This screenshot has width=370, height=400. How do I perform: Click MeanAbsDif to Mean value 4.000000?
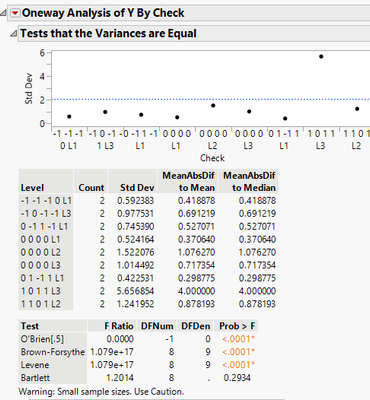pyautogui.click(x=196, y=291)
